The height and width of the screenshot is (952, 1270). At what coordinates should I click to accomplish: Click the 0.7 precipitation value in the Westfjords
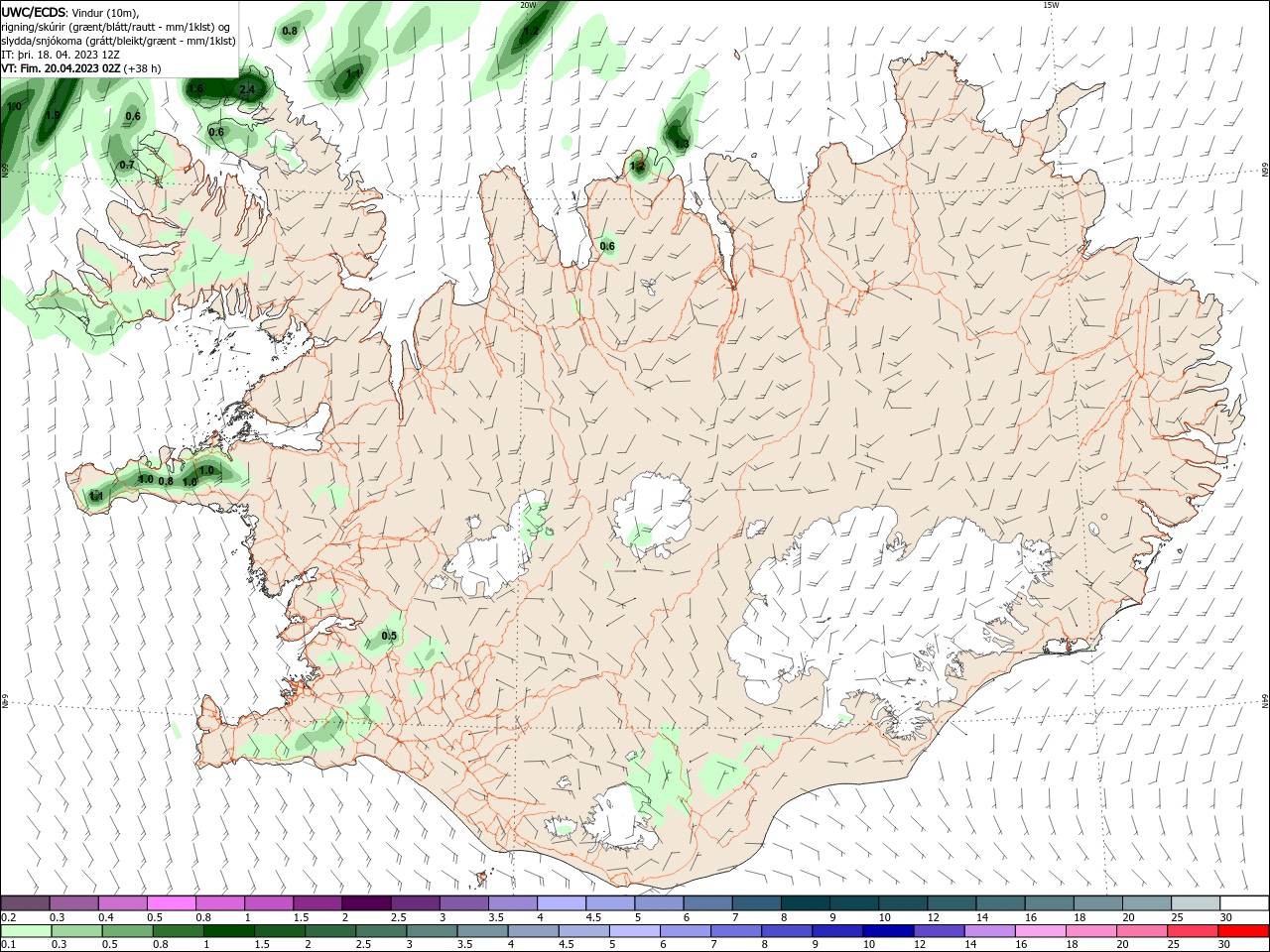pos(126,165)
